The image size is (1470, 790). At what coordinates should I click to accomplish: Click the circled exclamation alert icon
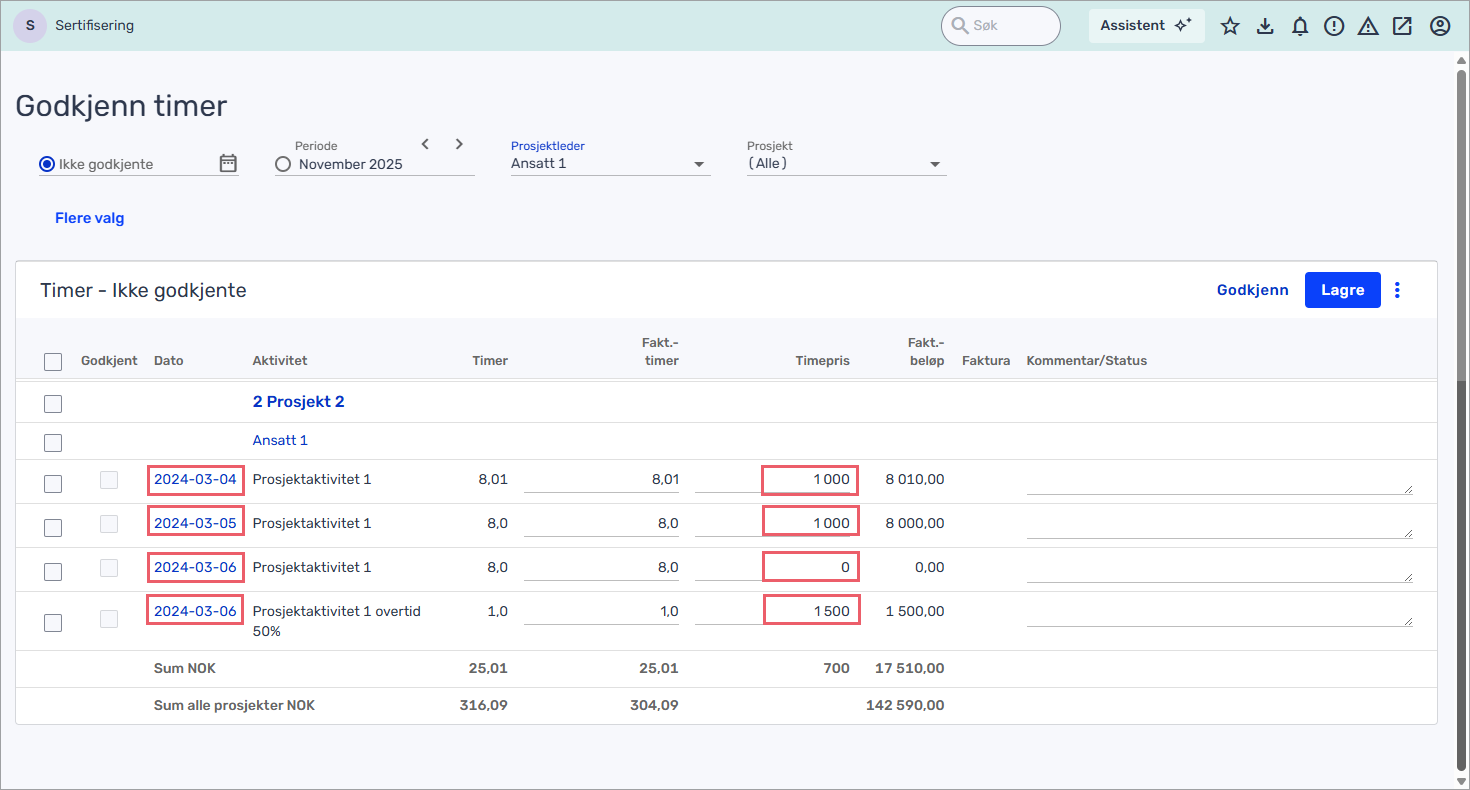pos(1334,27)
